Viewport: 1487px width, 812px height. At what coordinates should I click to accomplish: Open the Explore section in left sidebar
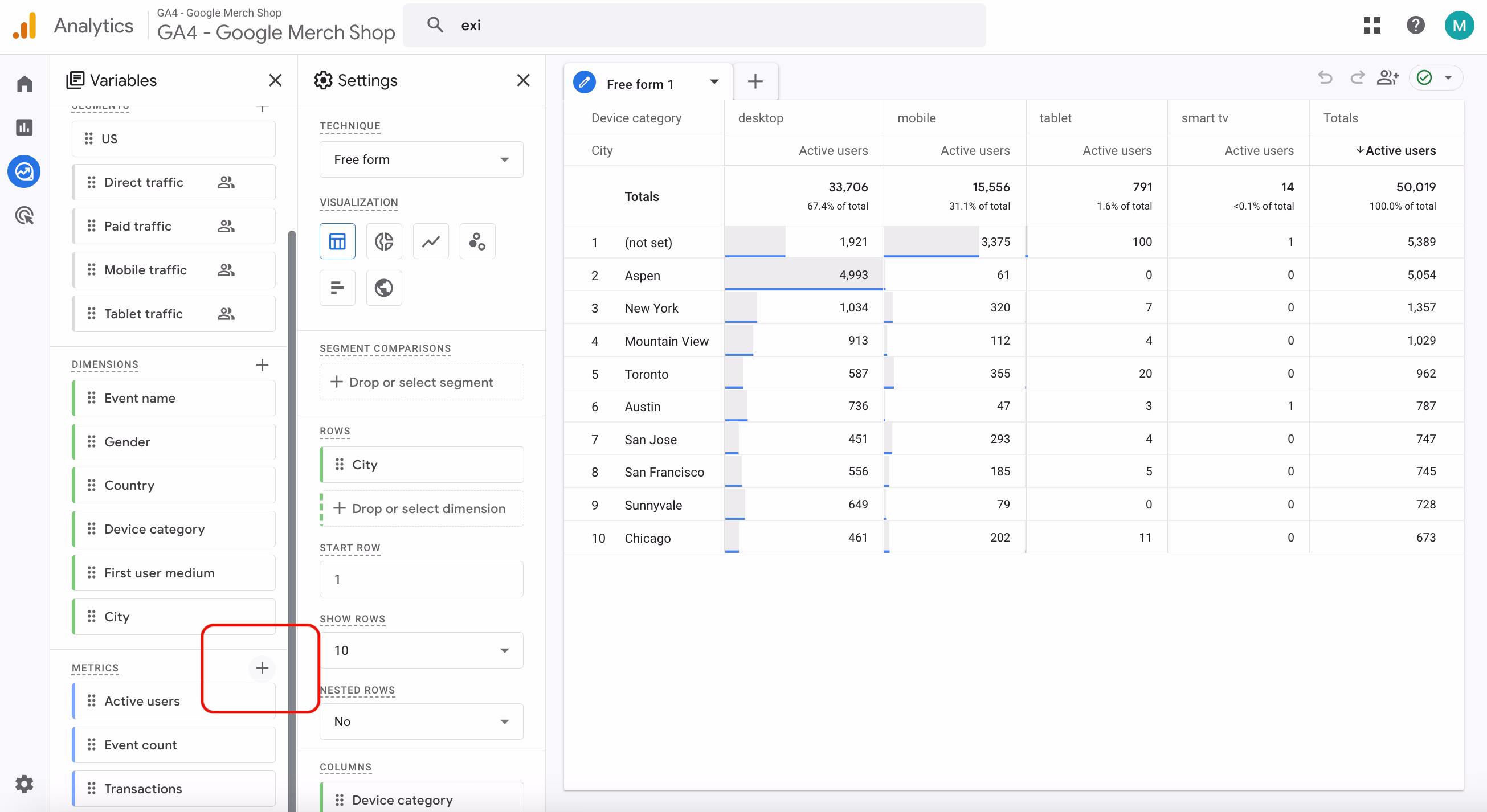24,171
